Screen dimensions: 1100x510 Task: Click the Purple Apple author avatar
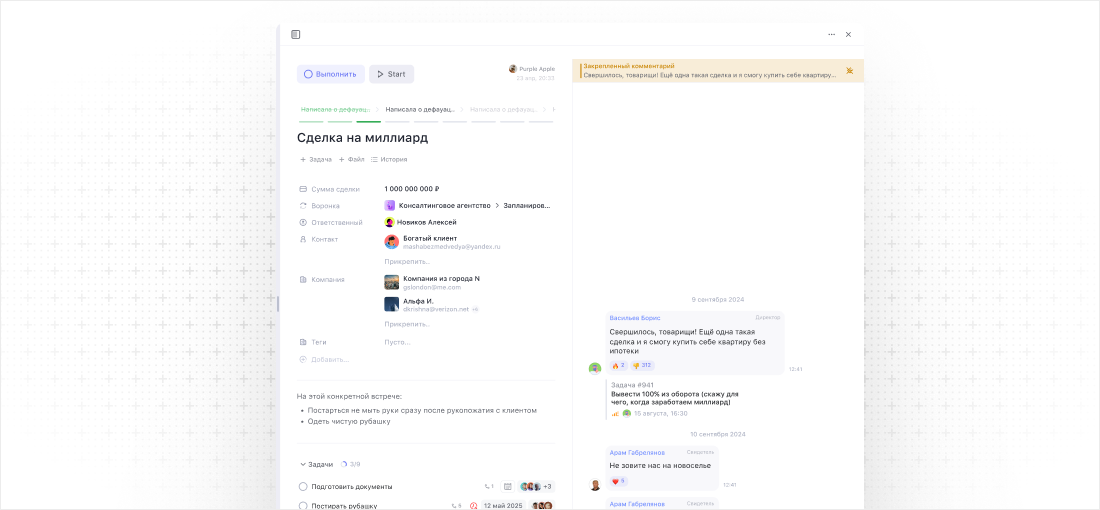click(x=513, y=69)
